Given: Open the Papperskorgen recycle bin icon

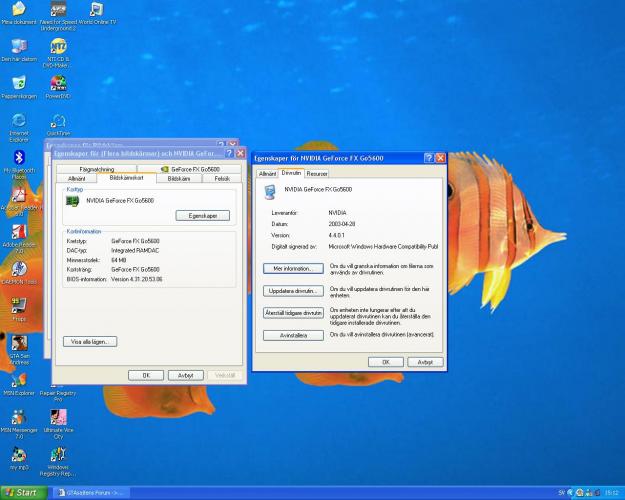Looking at the screenshot, I should (x=19, y=84).
